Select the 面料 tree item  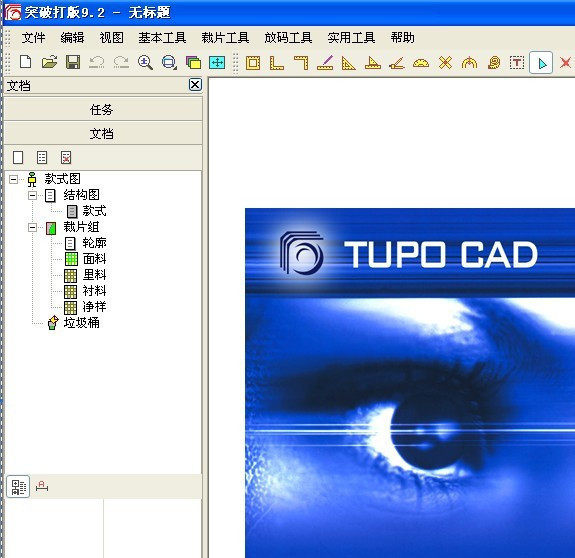point(95,259)
